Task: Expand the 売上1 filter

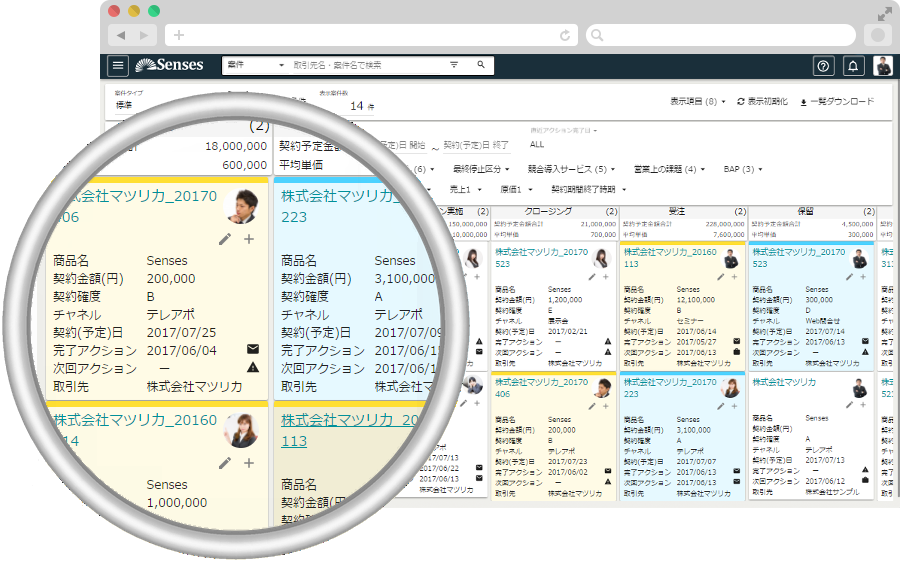Action: (x=465, y=189)
